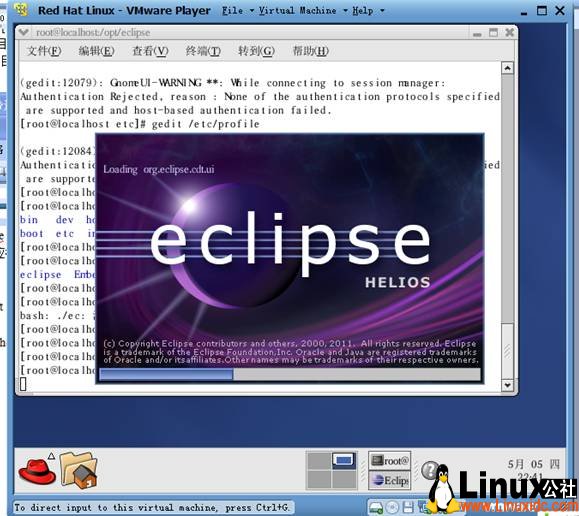Screen dimensions: 579x516
Task: Maximize the VMware Player window
Action: (542, 10)
